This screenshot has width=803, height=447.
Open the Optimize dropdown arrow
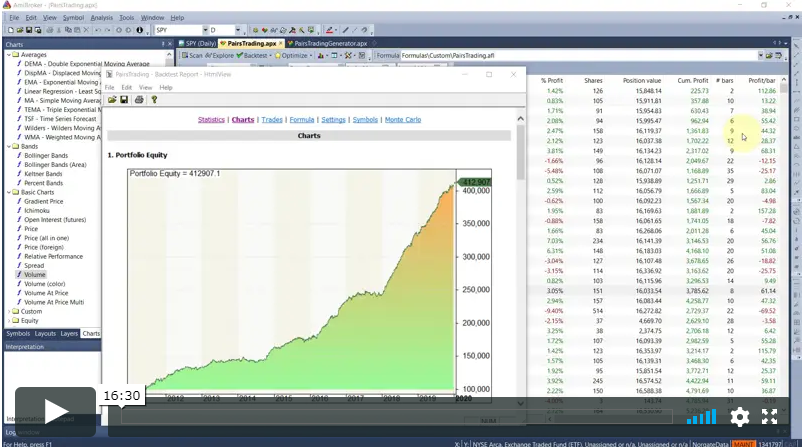[311, 55]
